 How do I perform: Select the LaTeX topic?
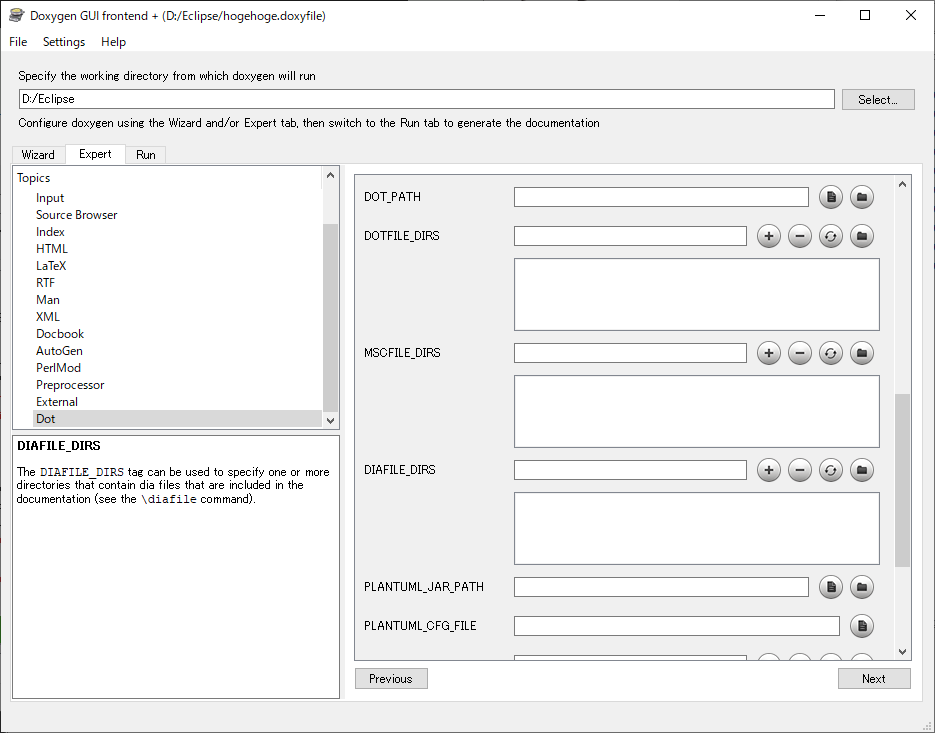(x=51, y=266)
